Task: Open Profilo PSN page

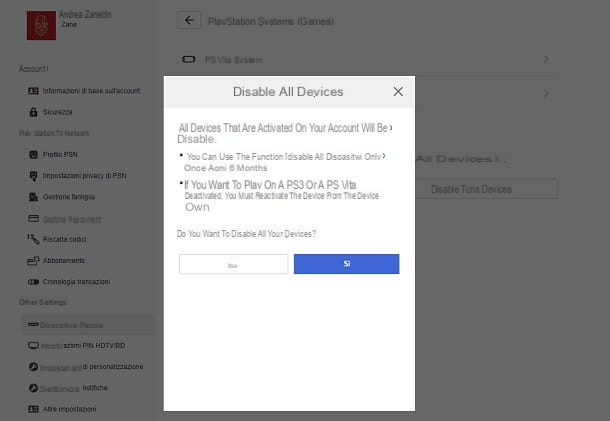Action: [x=60, y=154]
